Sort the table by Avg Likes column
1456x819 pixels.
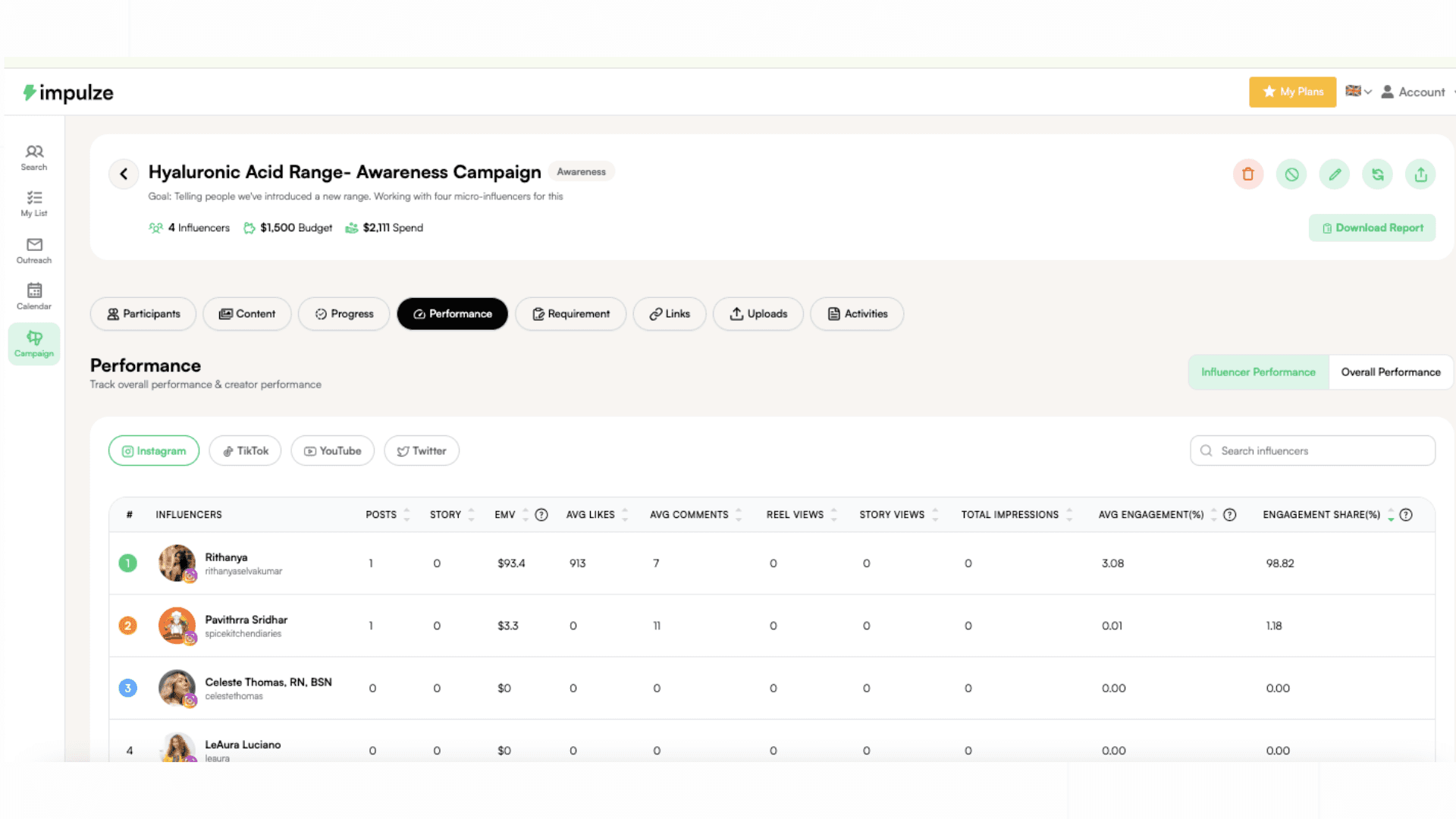click(625, 515)
